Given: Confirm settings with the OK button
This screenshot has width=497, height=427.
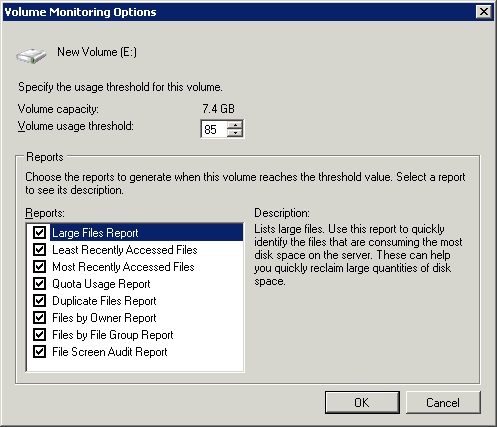Looking at the screenshot, I should (x=362, y=403).
